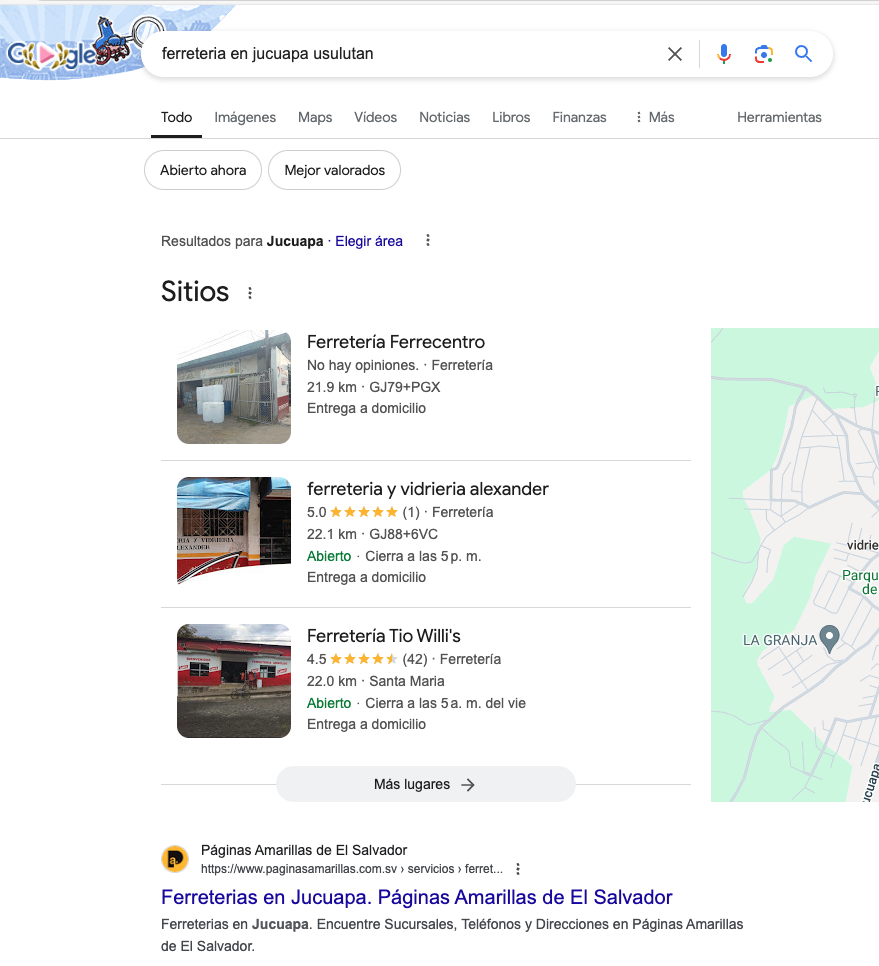The height and width of the screenshot is (966, 879).
Task: Open the Noticias tab
Action: coord(444,117)
